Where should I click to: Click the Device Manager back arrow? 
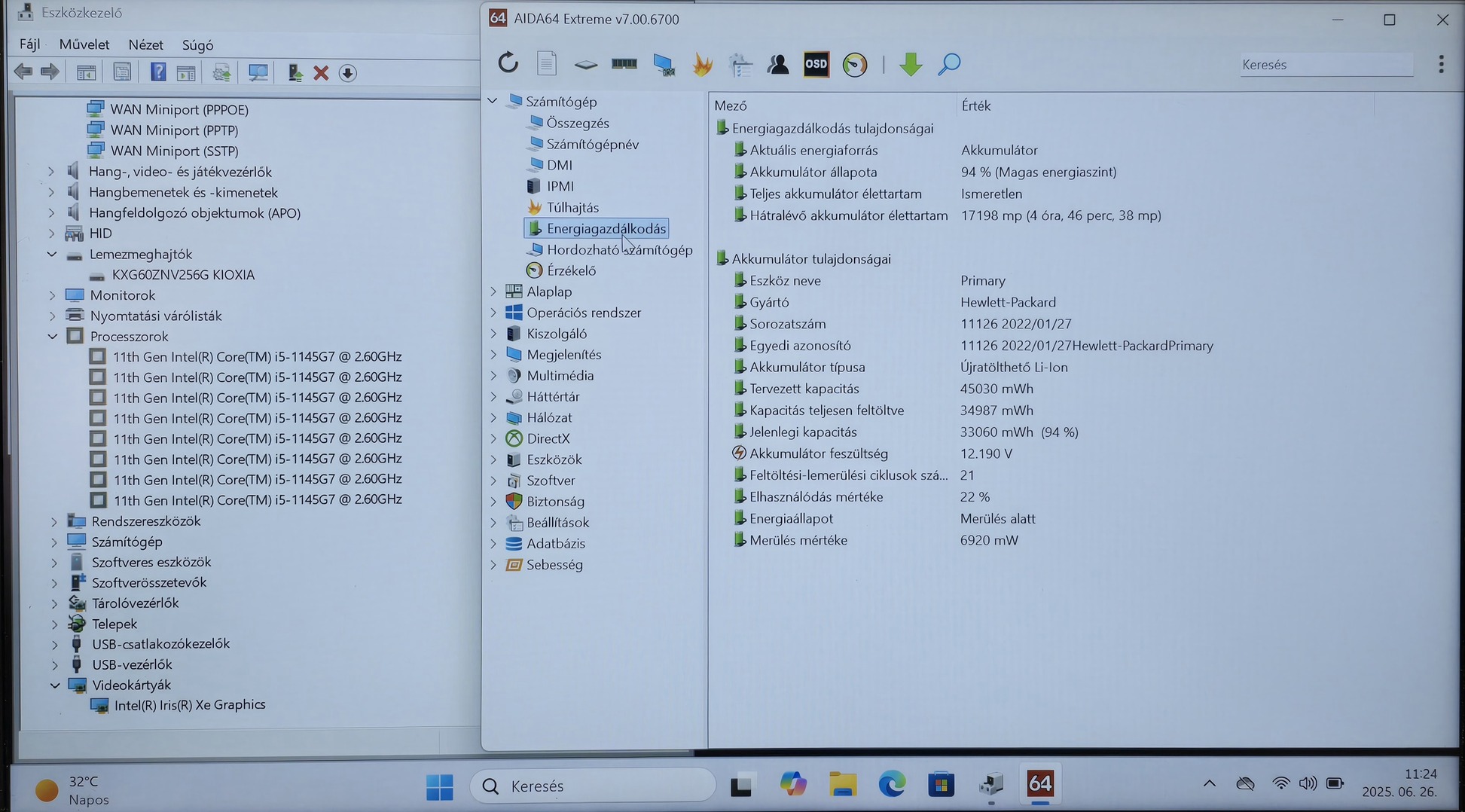pyautogui.click(x=23, y=72)
